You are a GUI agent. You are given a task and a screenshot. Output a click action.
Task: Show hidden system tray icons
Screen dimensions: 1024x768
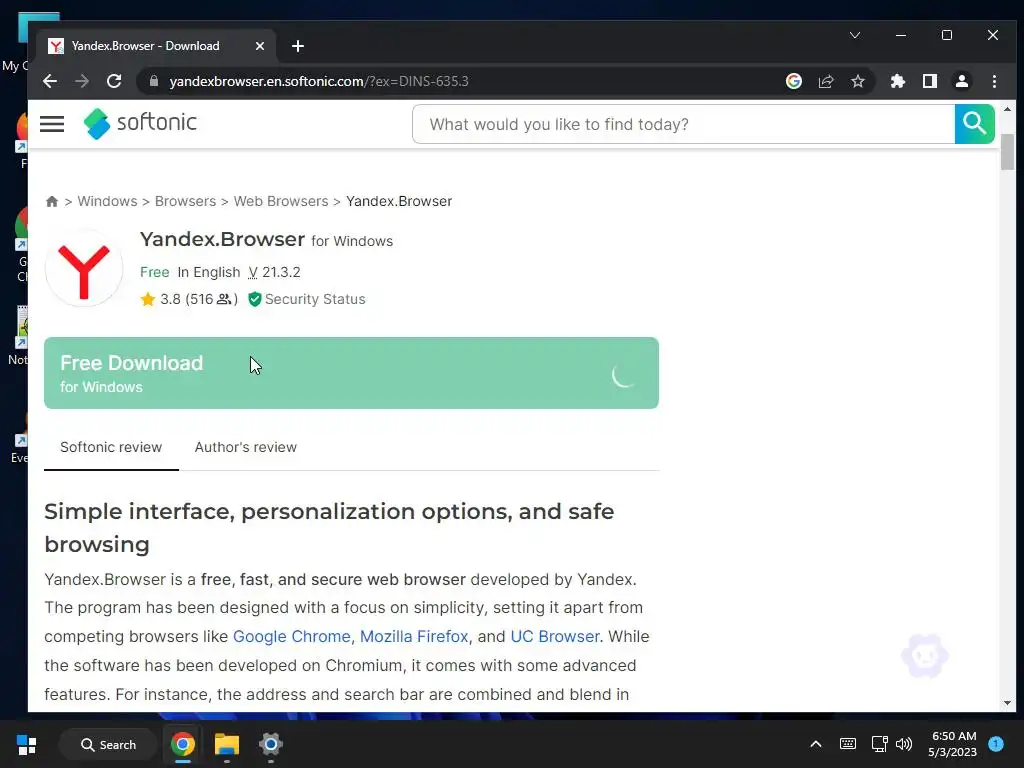coord(816,744)
